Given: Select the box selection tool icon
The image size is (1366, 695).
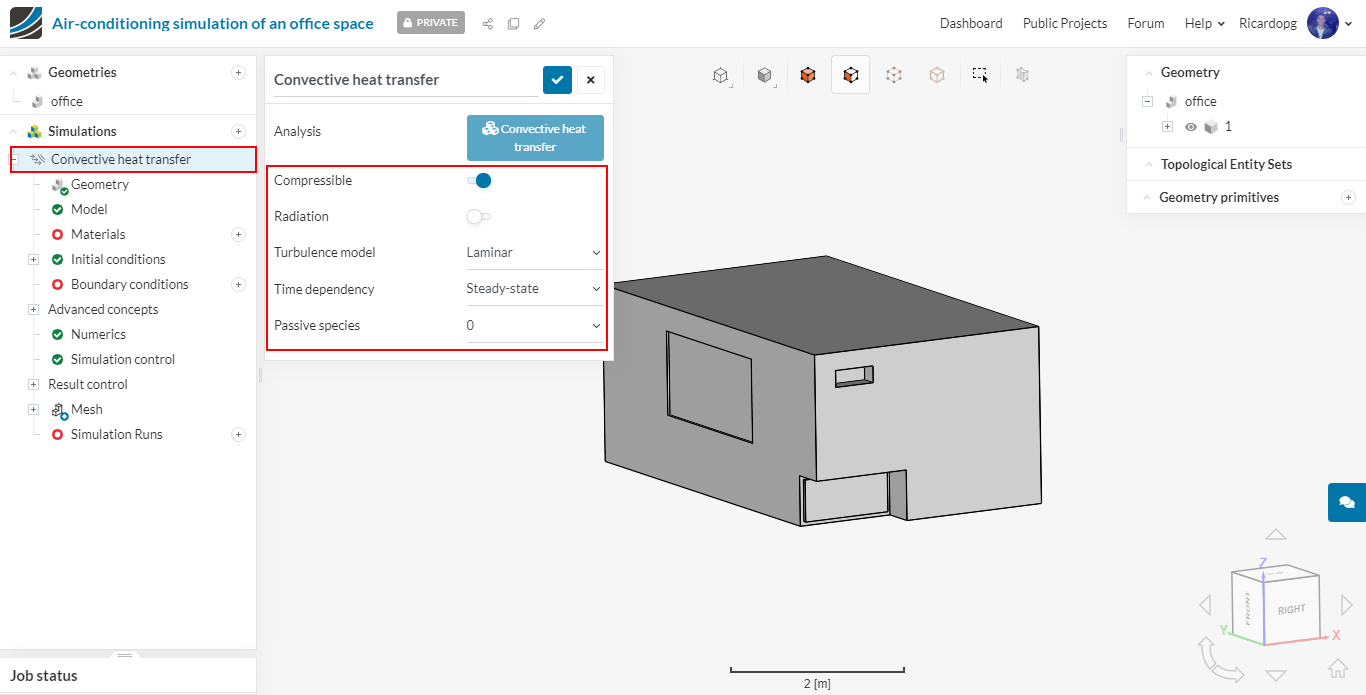Looking at the screenshot, I should (x=980, y=75).
